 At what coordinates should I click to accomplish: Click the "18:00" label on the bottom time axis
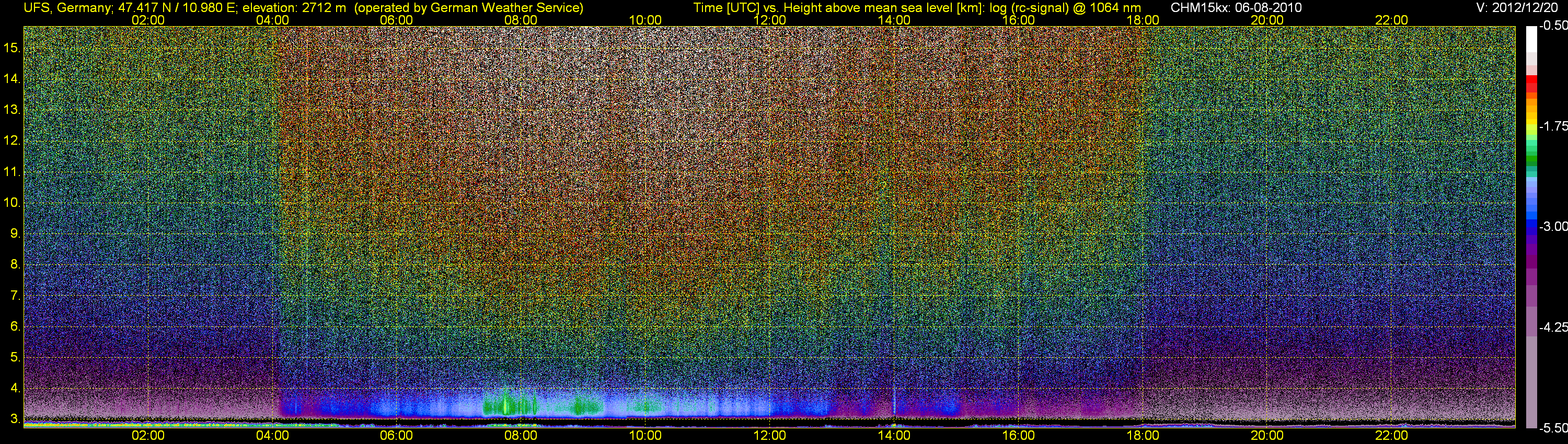(1143, 436)
